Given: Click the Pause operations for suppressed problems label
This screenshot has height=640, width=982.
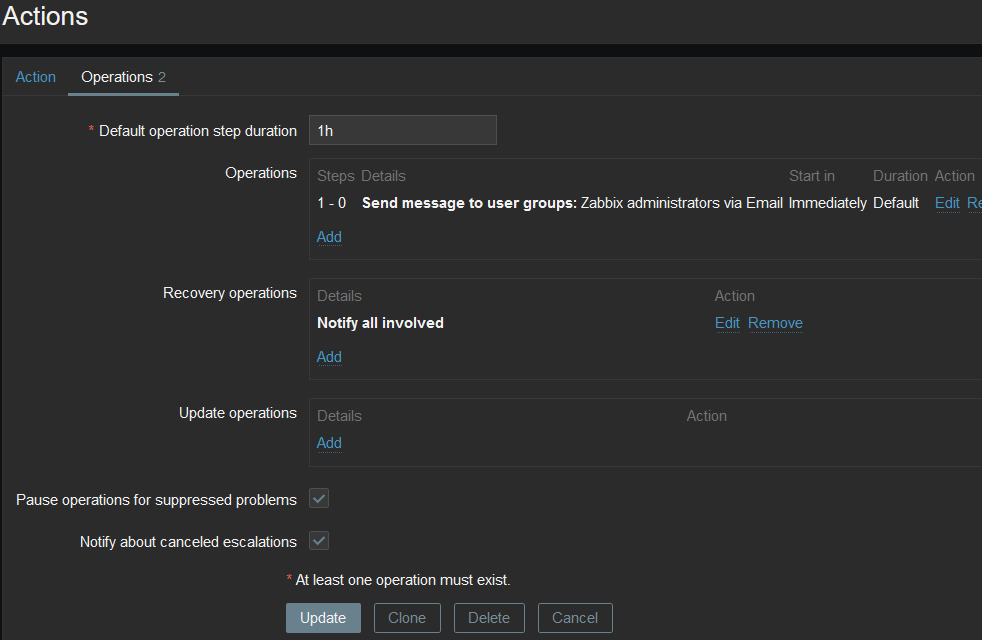Looking at the screenshot, I should pos(156,500).
